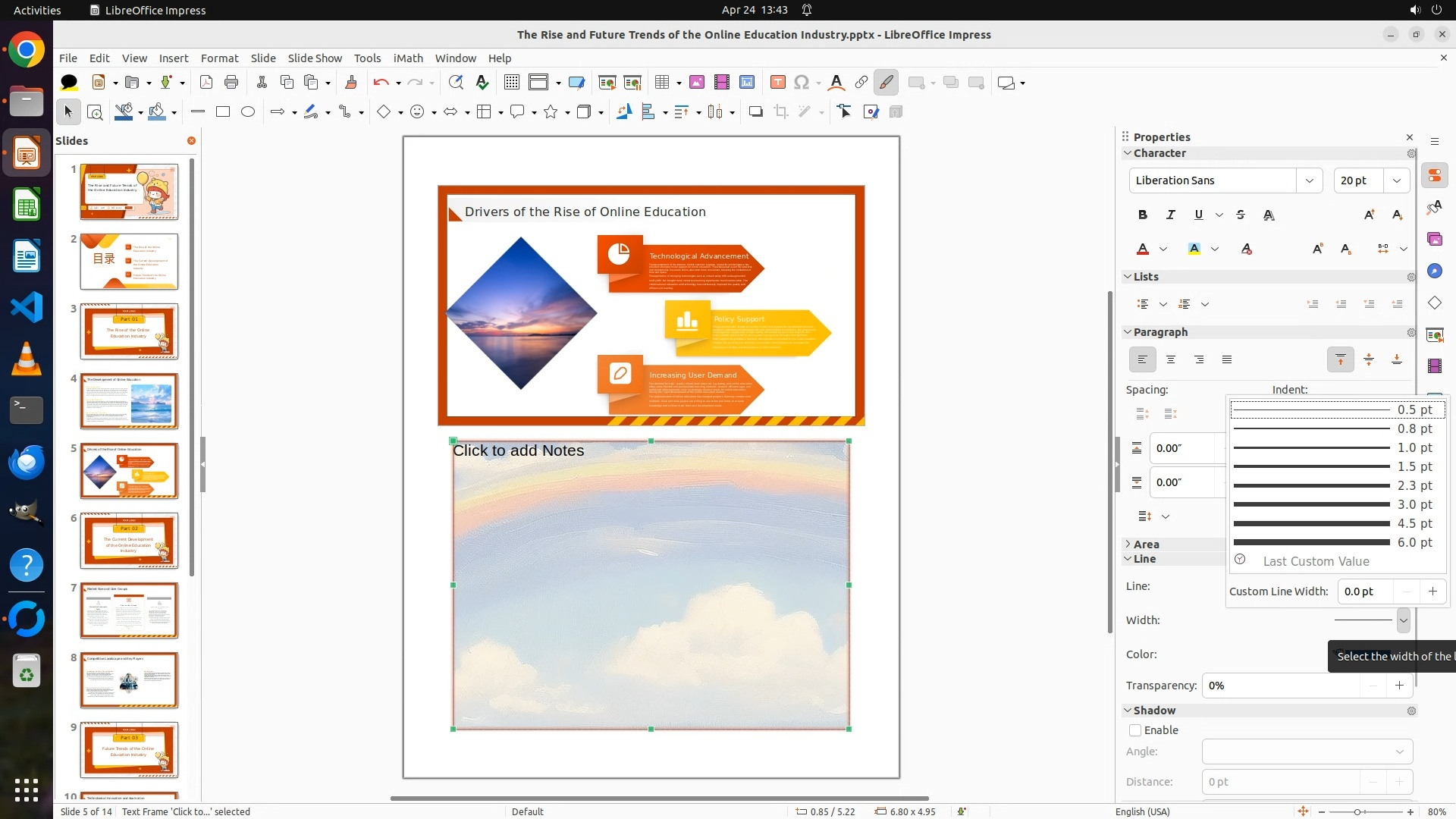The image size is (1456, 819).
Task: Open the font name dropdown
Action: pos(1309,180)
